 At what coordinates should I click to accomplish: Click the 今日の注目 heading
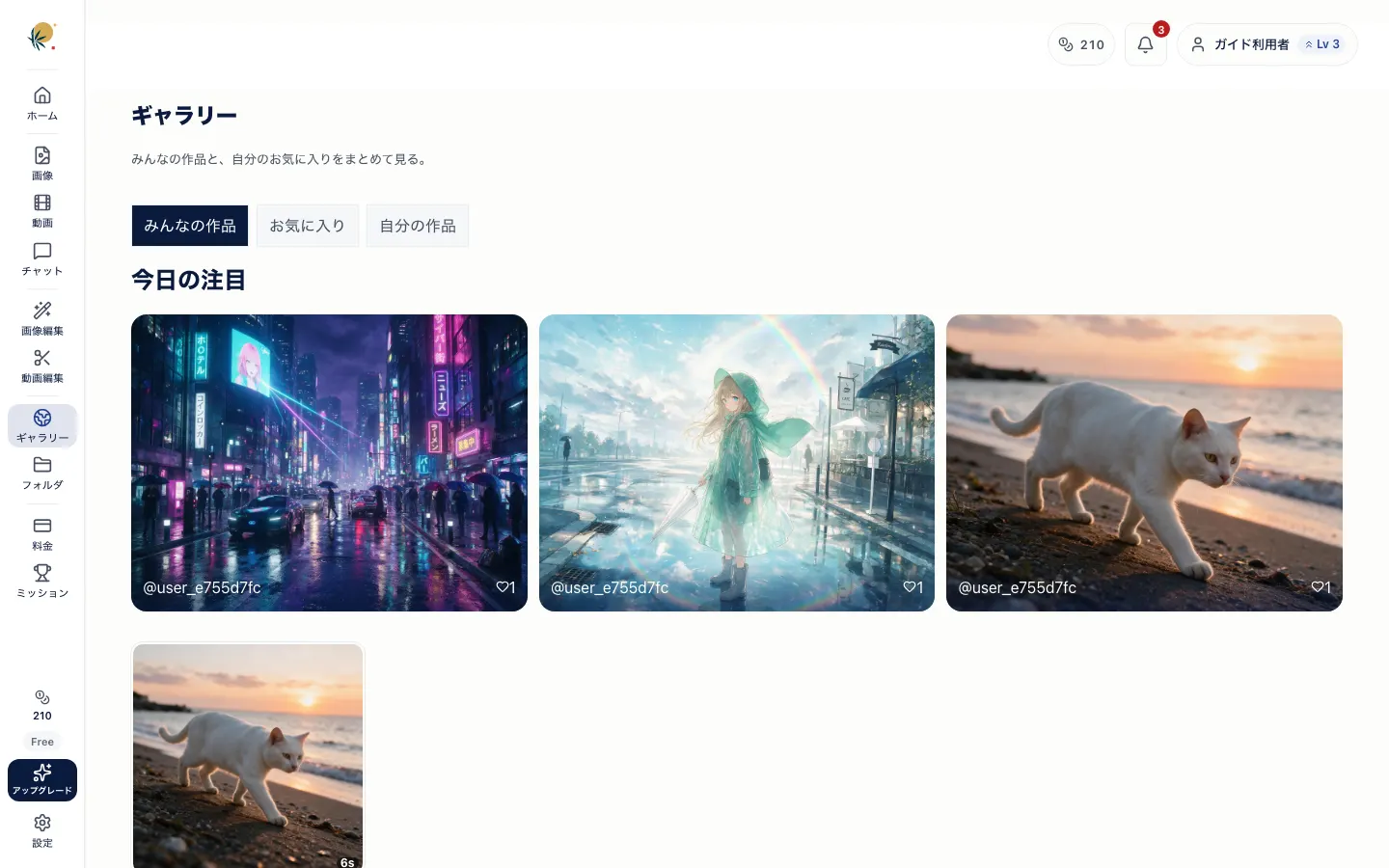pyautogui.click(x=189, y=280)
